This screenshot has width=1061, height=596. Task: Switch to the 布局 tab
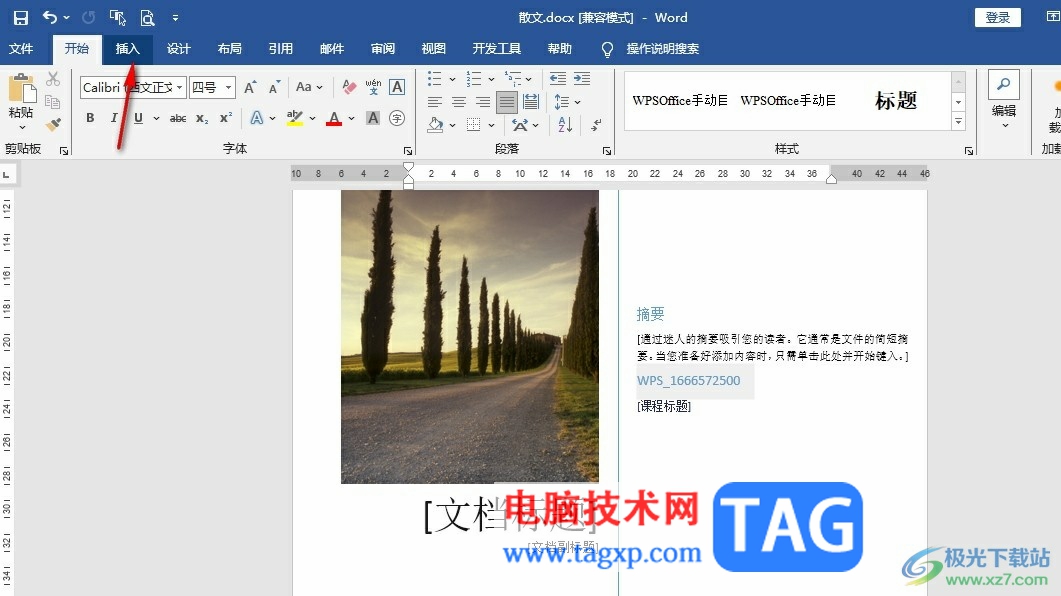pyautogui.click(x=229, y=49)
